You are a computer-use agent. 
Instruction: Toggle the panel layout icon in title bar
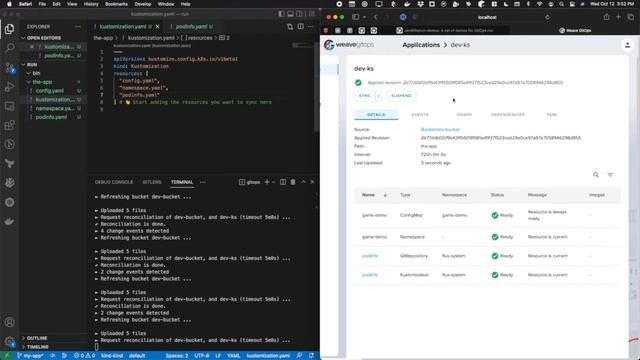pos(291,14)
